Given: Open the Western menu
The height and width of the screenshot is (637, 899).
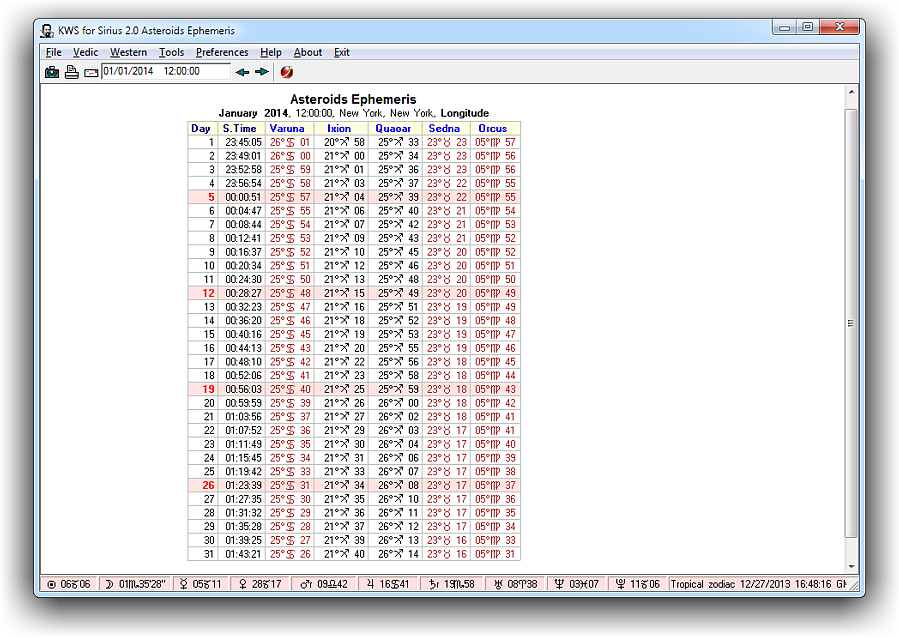Looking at the screenshot, I should [128, 52].
